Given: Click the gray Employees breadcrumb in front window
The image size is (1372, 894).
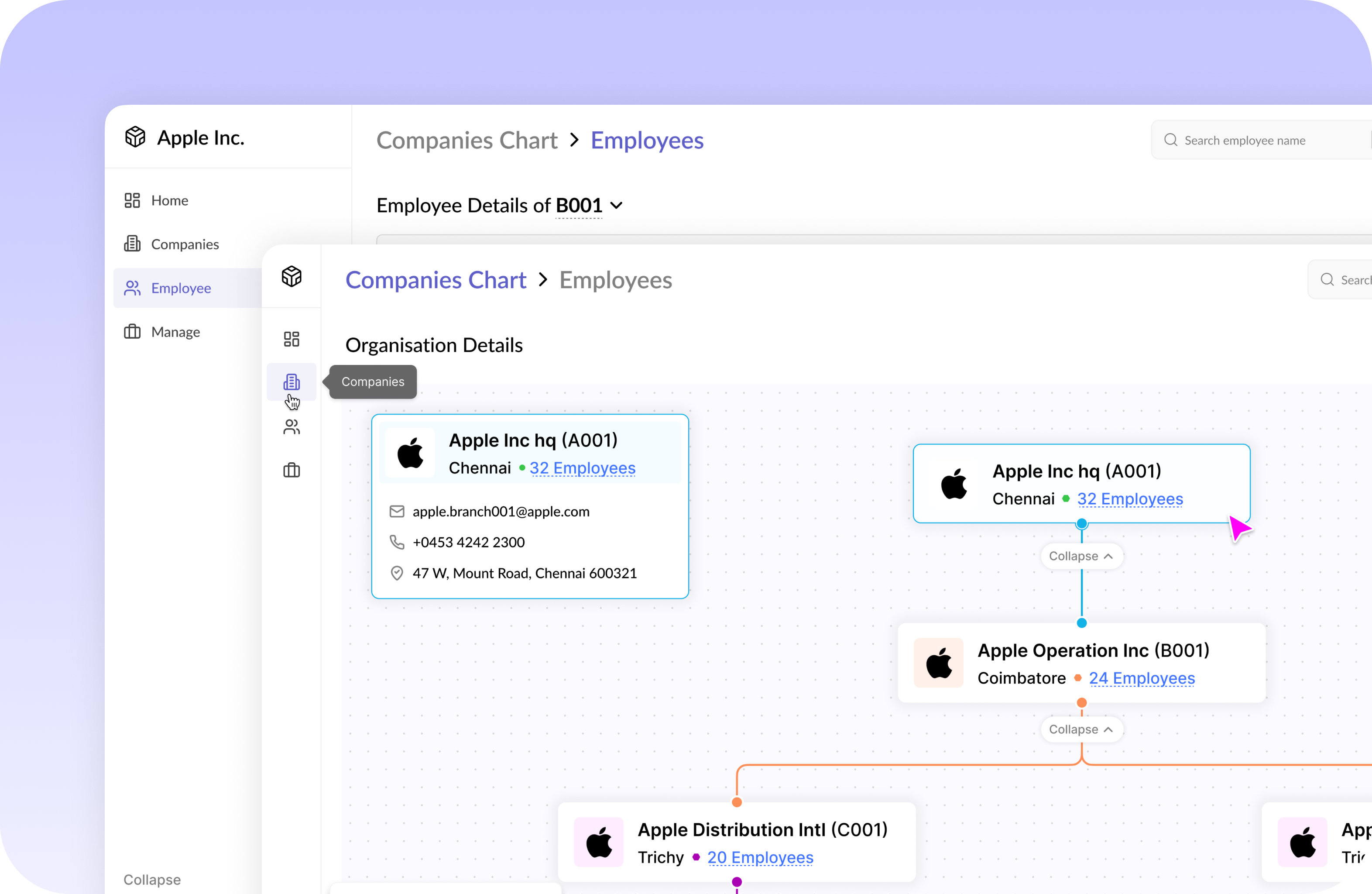Looking at the screenshot, I should pos(615,280).
